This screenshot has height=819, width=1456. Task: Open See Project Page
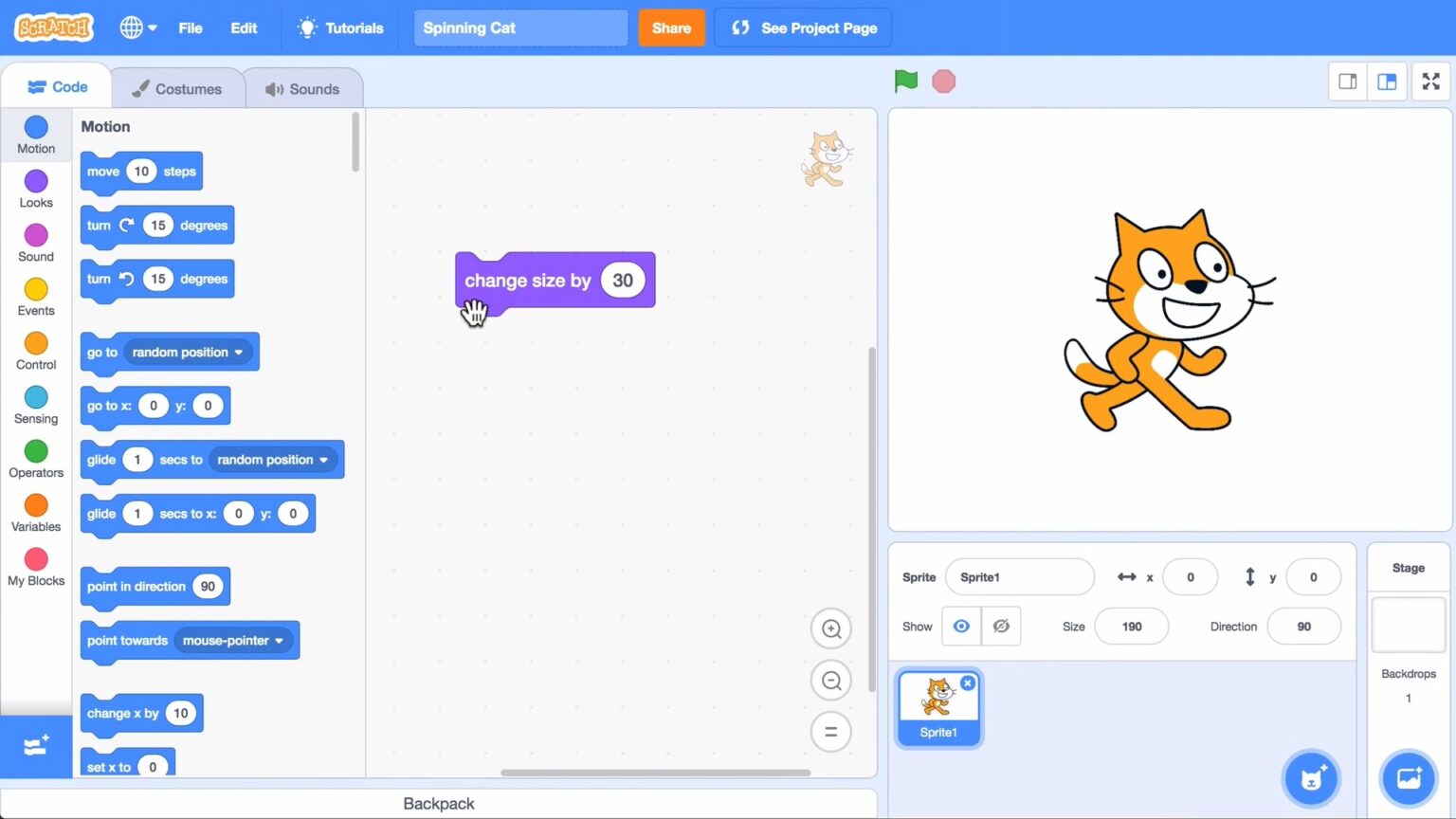point(805,27)
